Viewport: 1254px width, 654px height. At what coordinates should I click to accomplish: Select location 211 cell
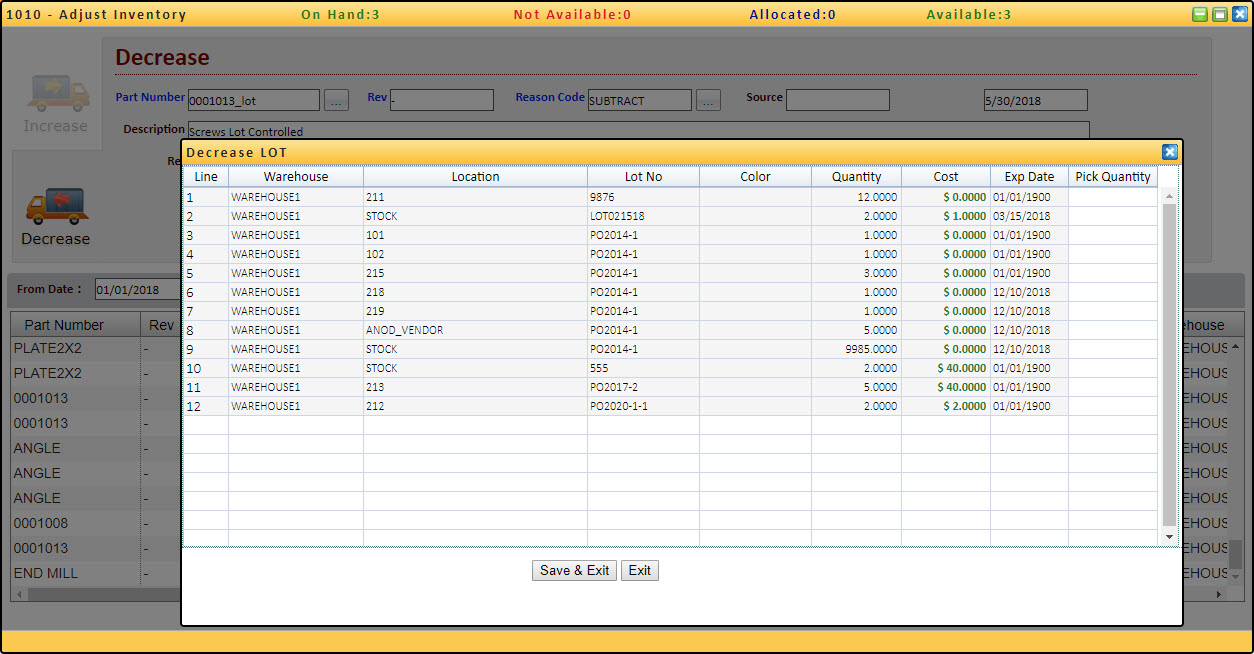(x=476, y=197)
